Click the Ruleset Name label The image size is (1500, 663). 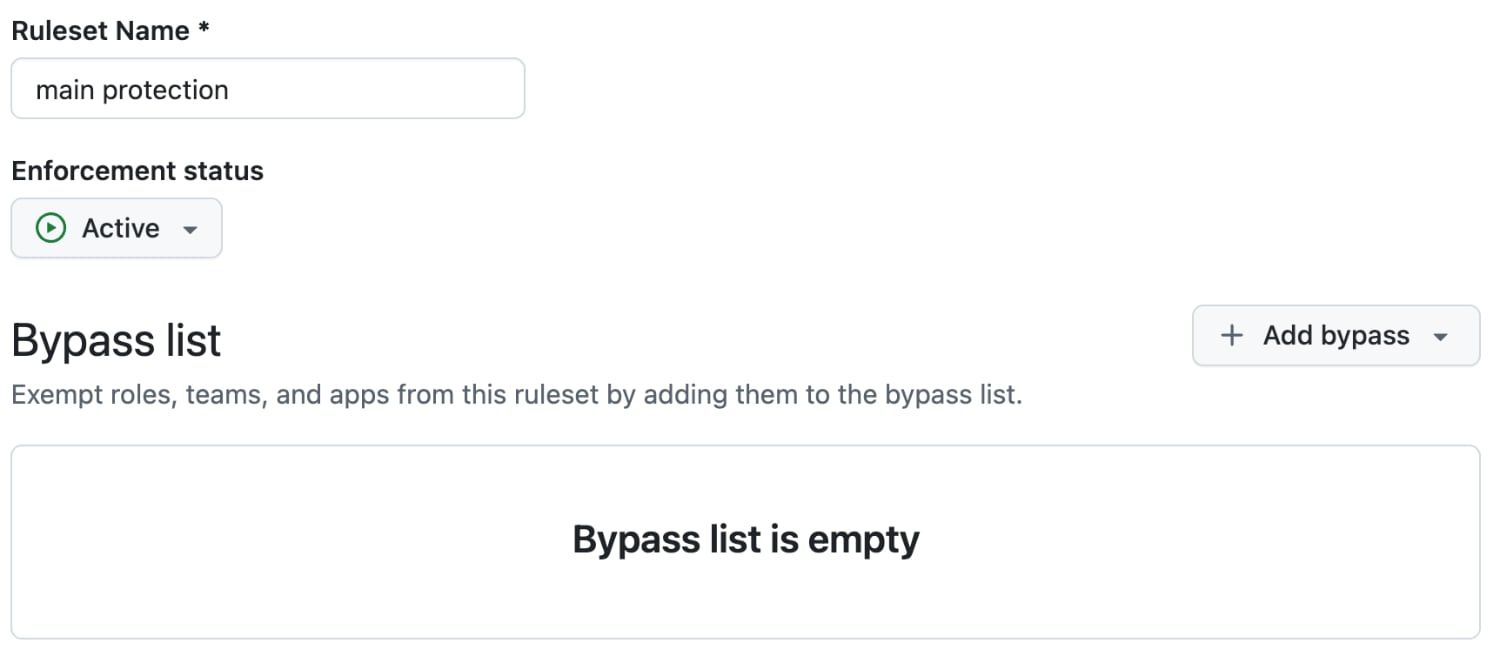[x=100, y=31]
